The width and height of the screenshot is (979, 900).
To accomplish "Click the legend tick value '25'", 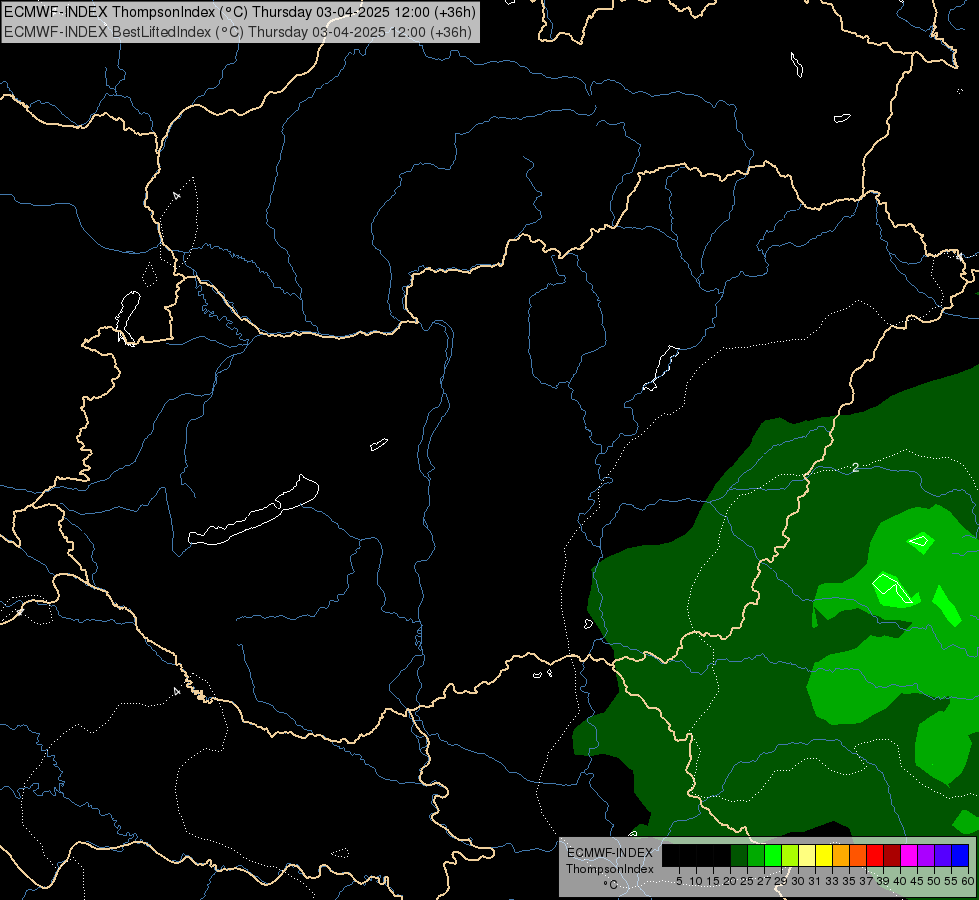I will coord(747,881).
